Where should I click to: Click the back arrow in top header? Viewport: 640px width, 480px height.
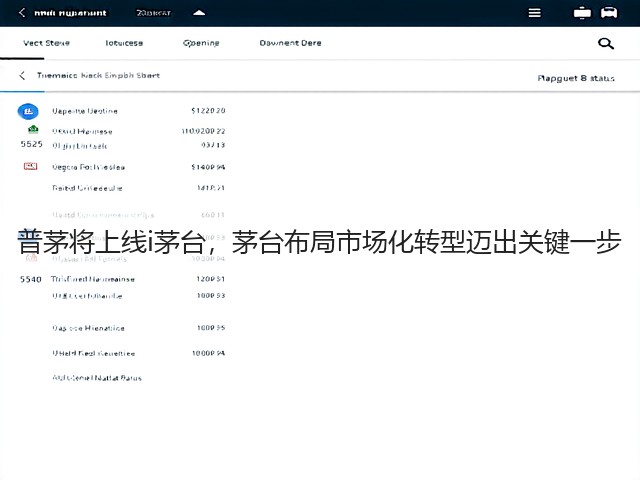(22, 13)
